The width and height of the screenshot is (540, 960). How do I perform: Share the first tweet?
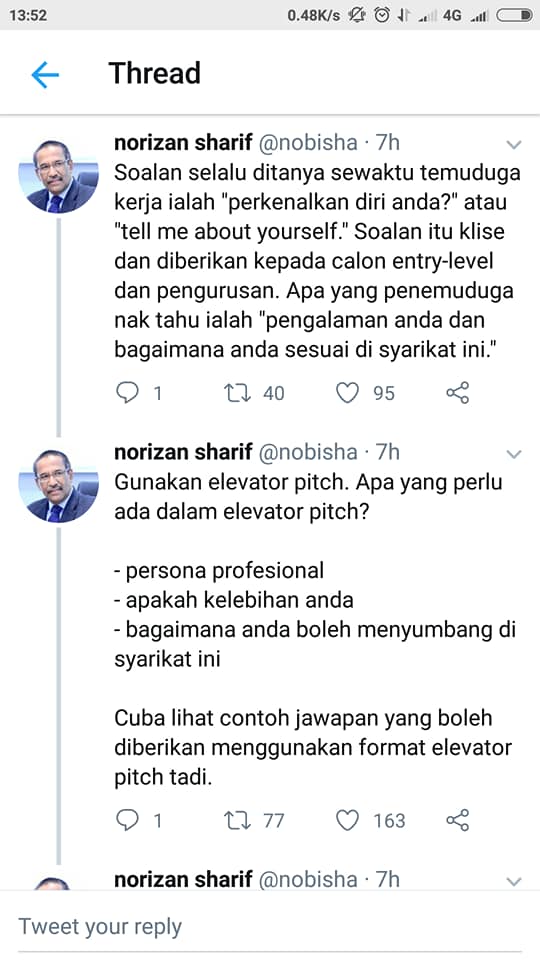pyautogui.click(x=457, y=392)
